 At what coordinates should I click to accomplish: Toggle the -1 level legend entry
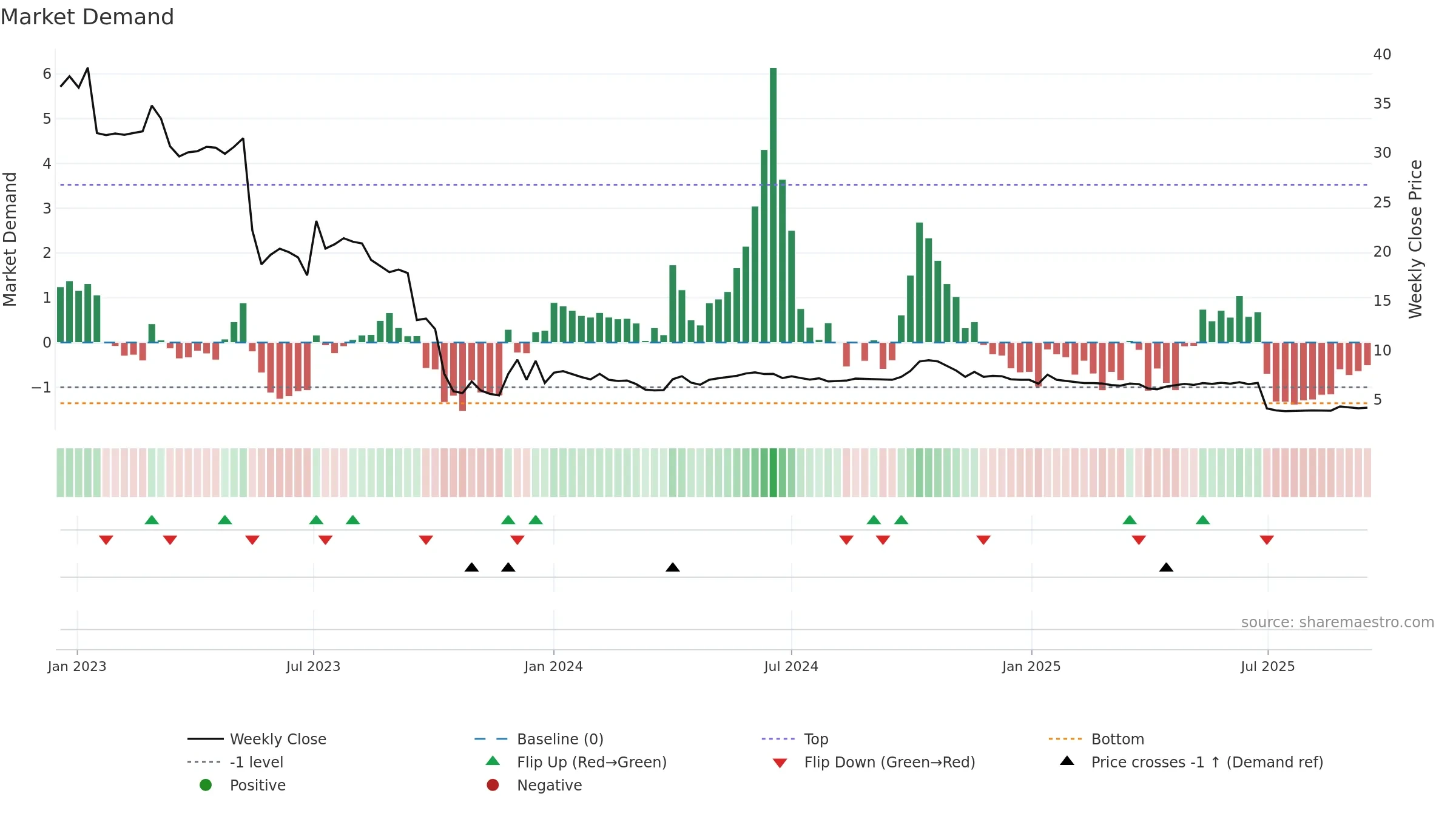pyautogui.click(x=235, y=762)
